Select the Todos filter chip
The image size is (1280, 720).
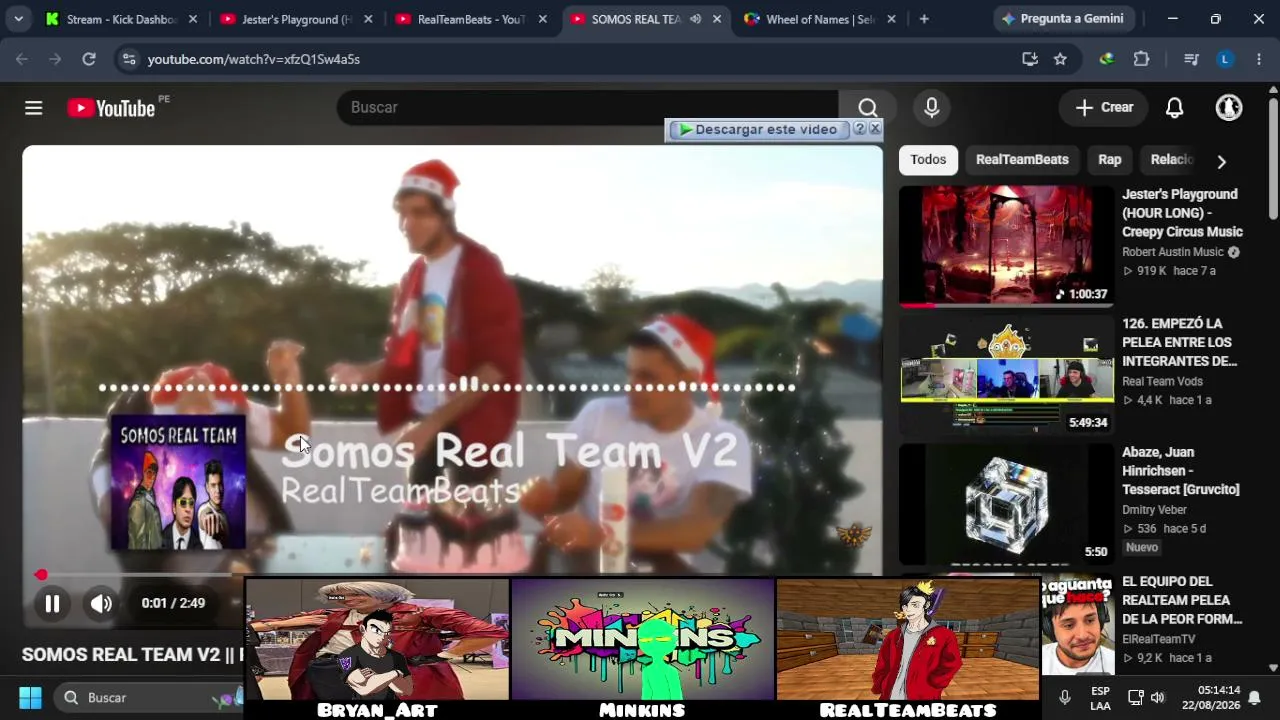click(928, 160)
